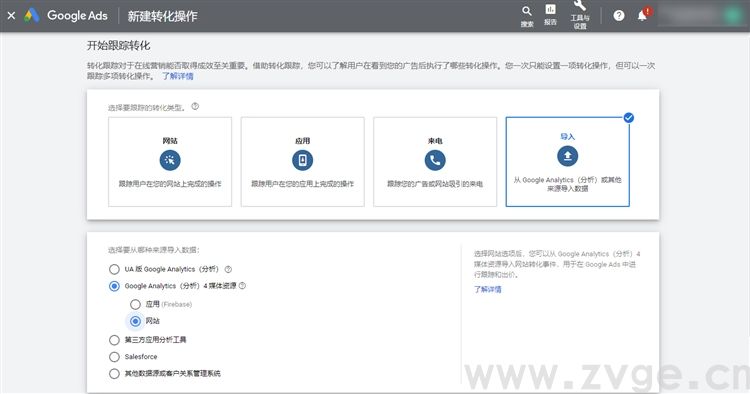Select Google Analytics 4 媒体资源 radio button
The image size is (750, 394).
[114, 286]
